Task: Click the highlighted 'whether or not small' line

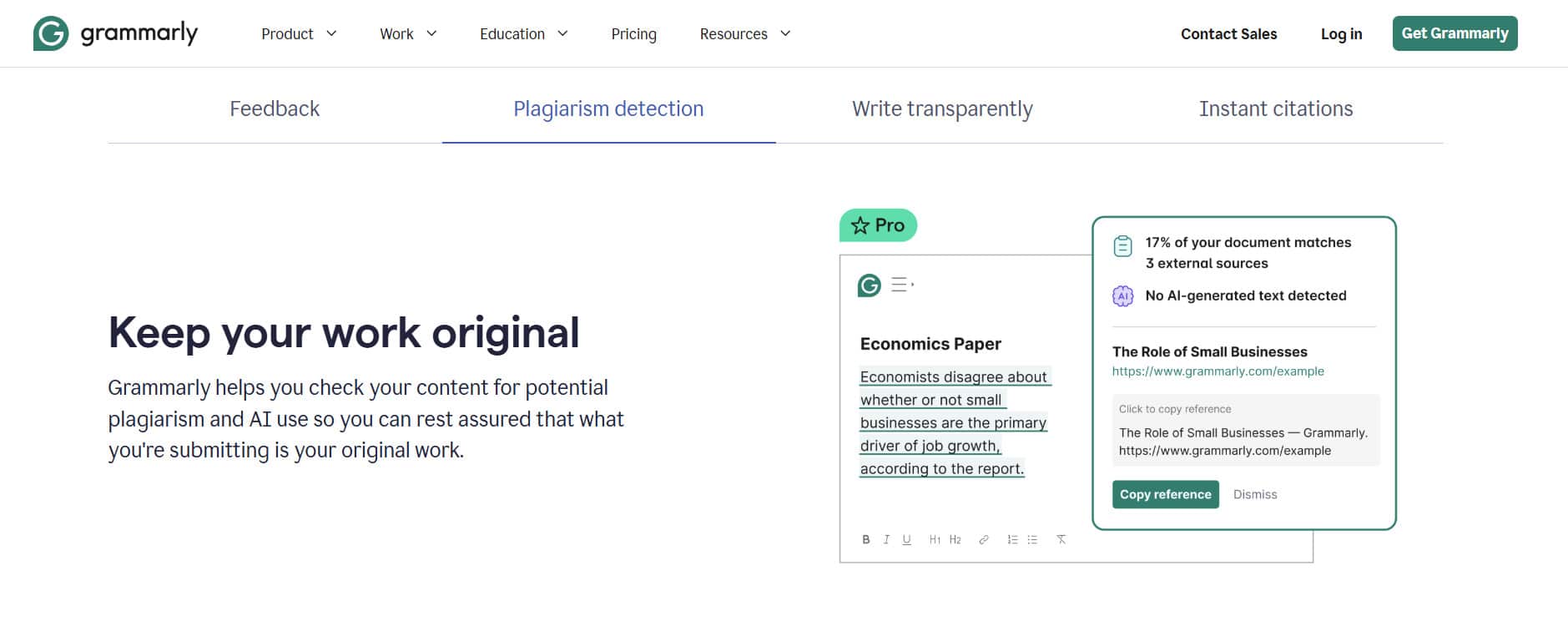Action: click(x=931, y=400)
